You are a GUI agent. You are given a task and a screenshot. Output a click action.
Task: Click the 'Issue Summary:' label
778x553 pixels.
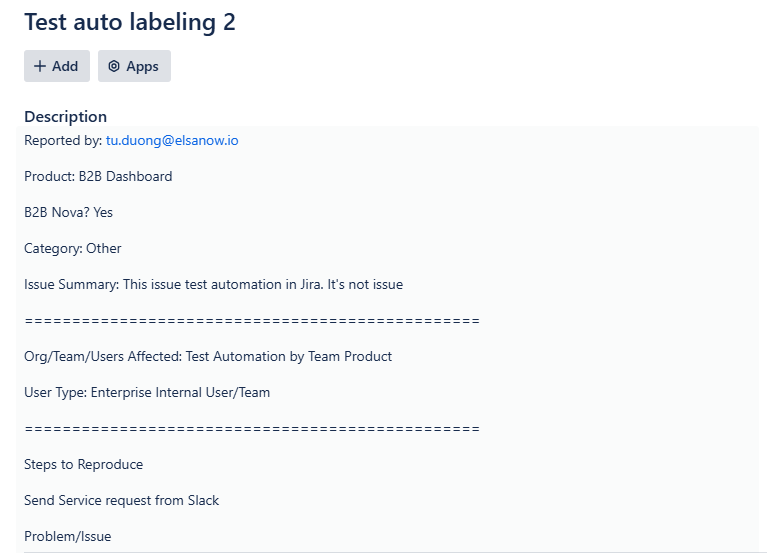(x=71, y=285)
